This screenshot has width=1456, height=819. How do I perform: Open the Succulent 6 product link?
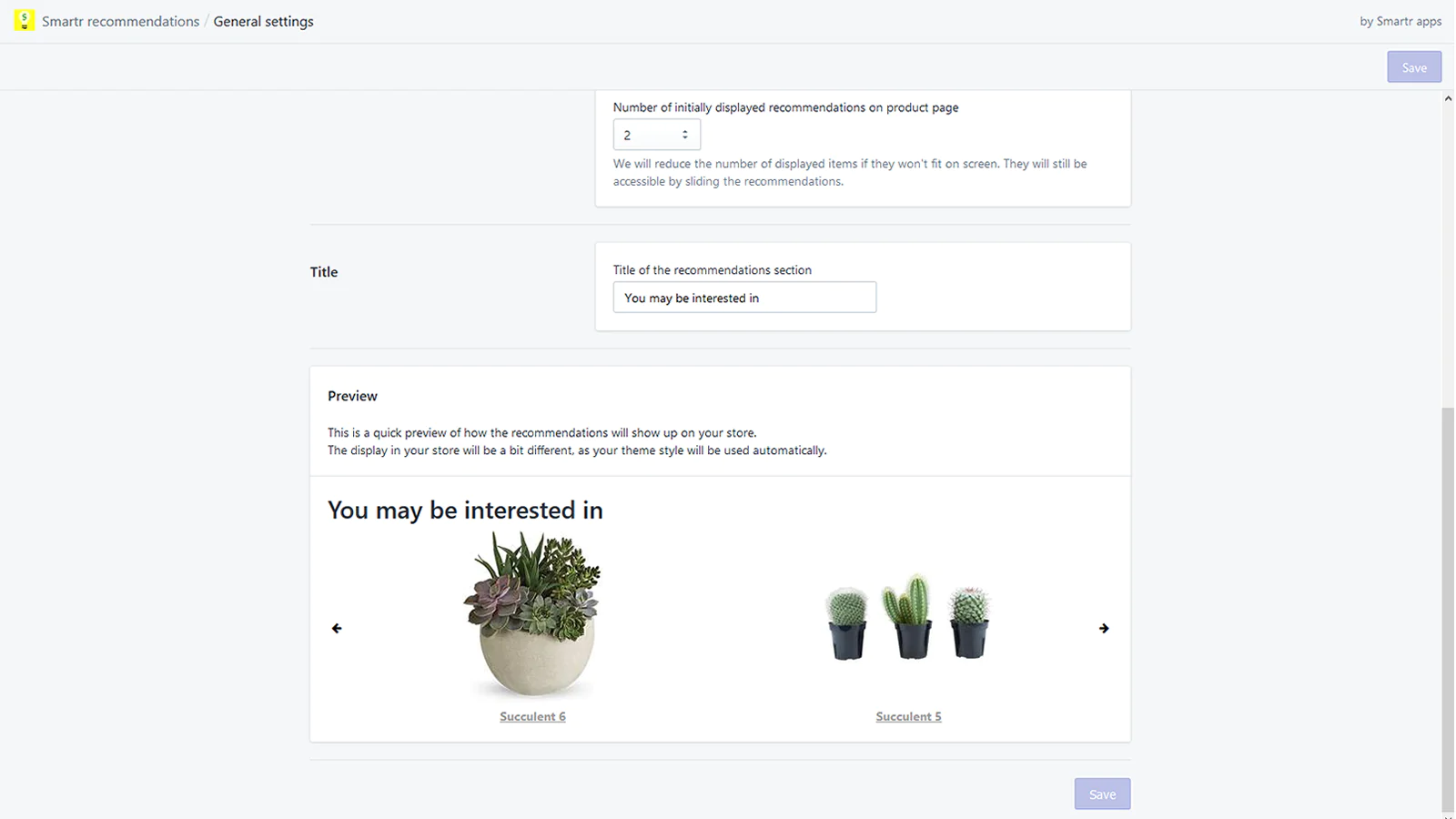point(532,716)
